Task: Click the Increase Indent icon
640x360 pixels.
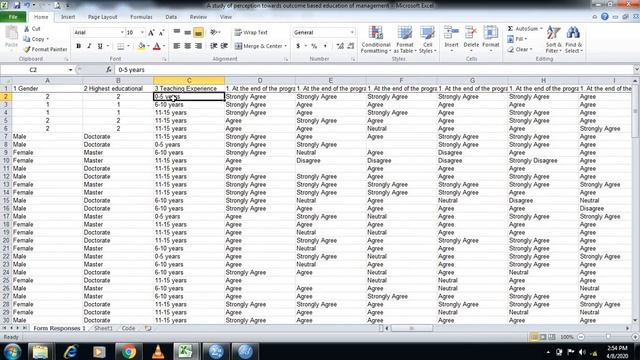Action: click(x=224, y=46)
